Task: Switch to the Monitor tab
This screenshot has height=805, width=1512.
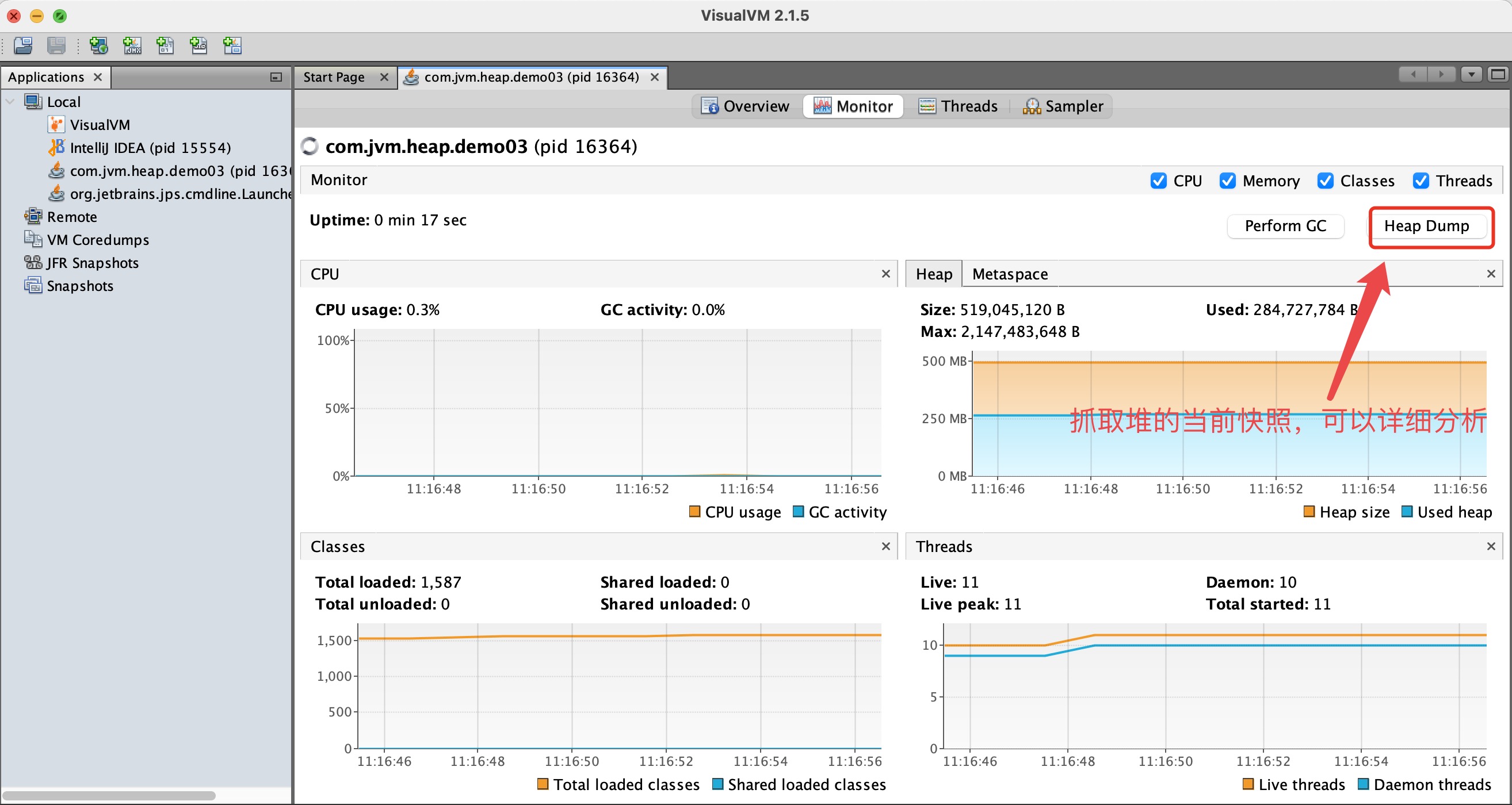Action: 853,106
